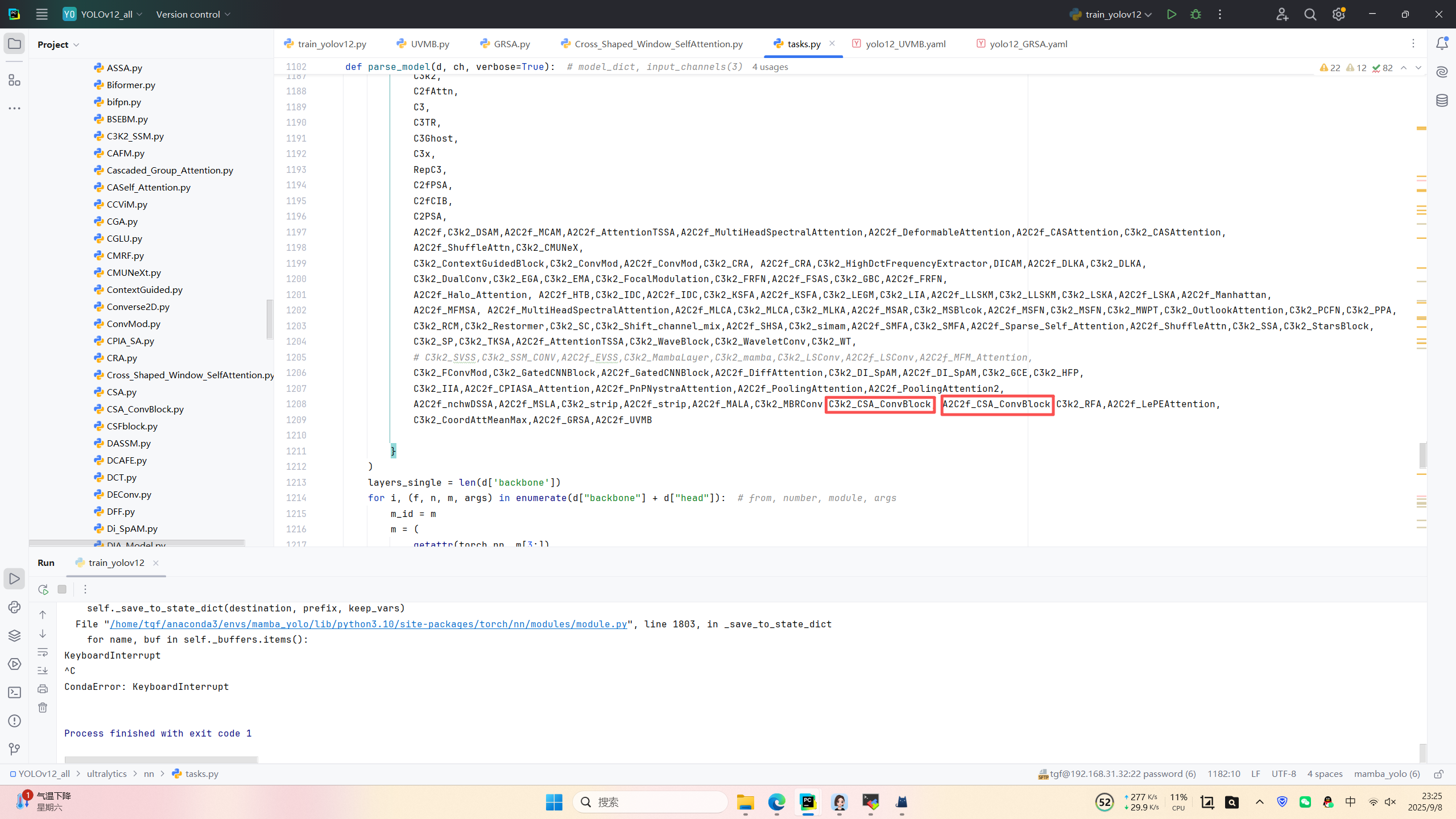Open Search Everywhere magnifier
Screen dimensions: 1456x819
(x=1310, y=14)
